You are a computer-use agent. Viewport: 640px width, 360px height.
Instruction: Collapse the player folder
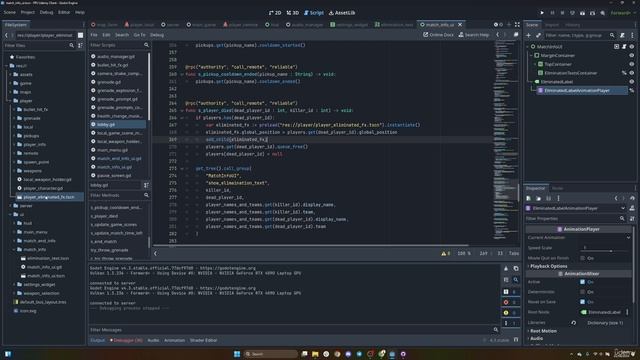pyautogui.click(x=11, y=101)
